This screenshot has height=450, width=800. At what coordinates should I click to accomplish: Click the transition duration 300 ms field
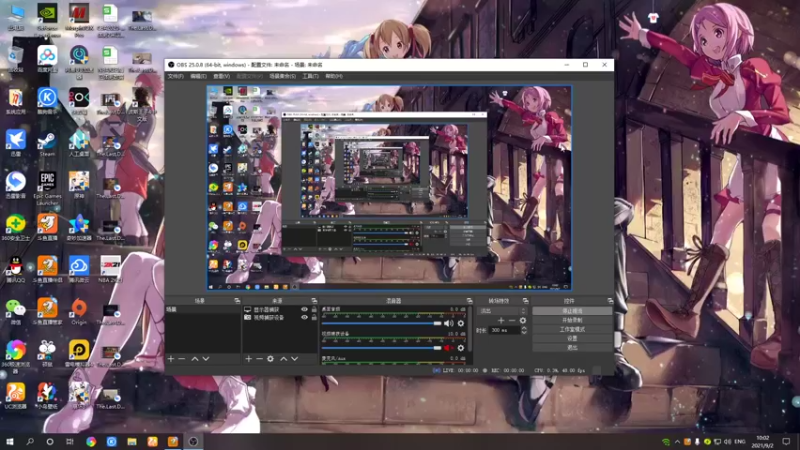pyautogui.click(x=505, y=331)
